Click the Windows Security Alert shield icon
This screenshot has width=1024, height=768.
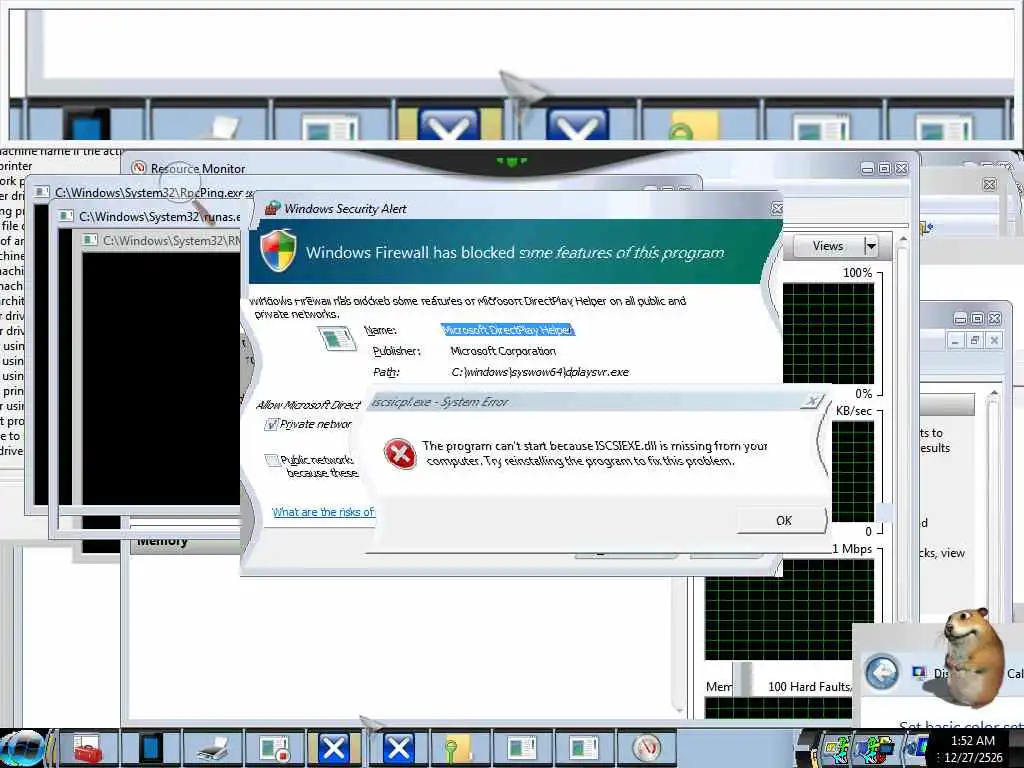[x=278, y=251]
